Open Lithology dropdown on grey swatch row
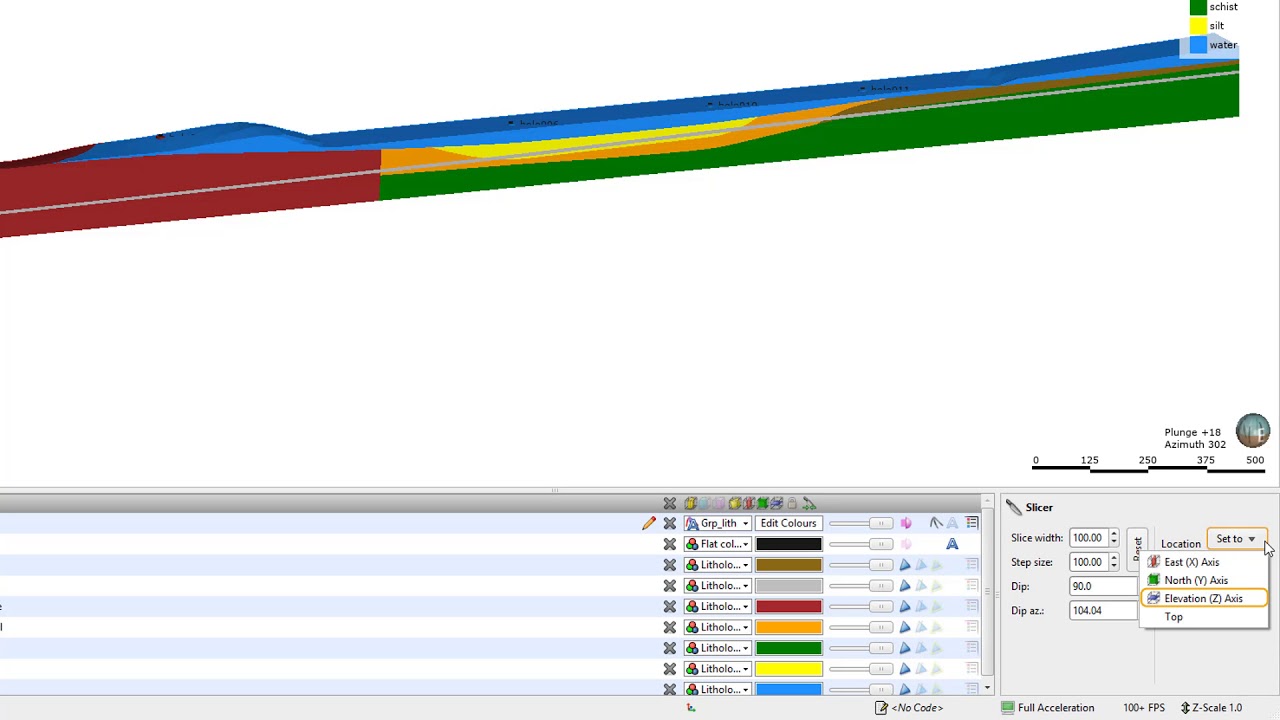The image size is (1280, 720). point(717,586)
